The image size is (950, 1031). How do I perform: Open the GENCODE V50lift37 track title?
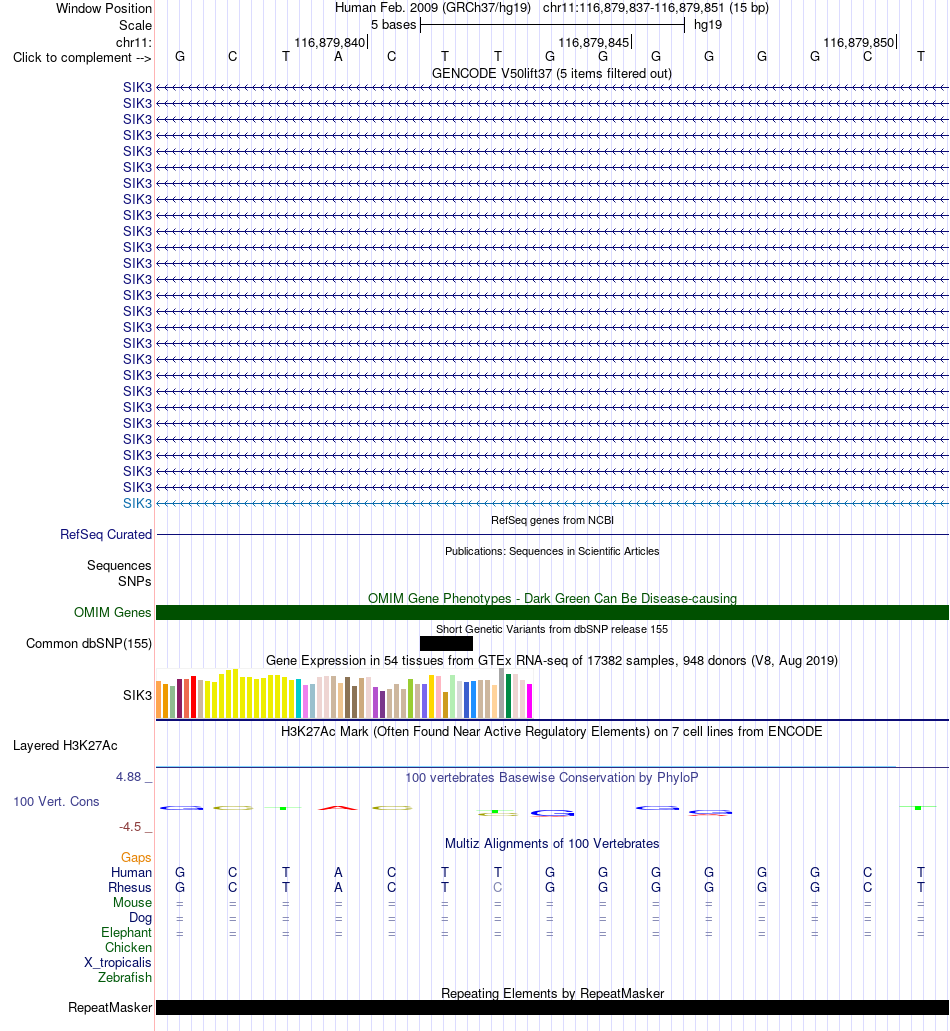pos(552,74)
